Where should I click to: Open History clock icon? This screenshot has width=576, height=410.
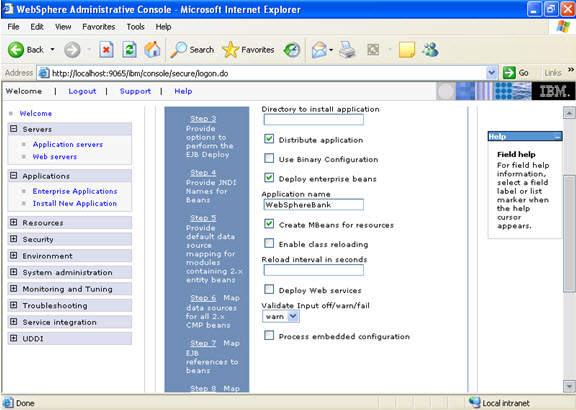pyautogui.click(x=292, y=50)
